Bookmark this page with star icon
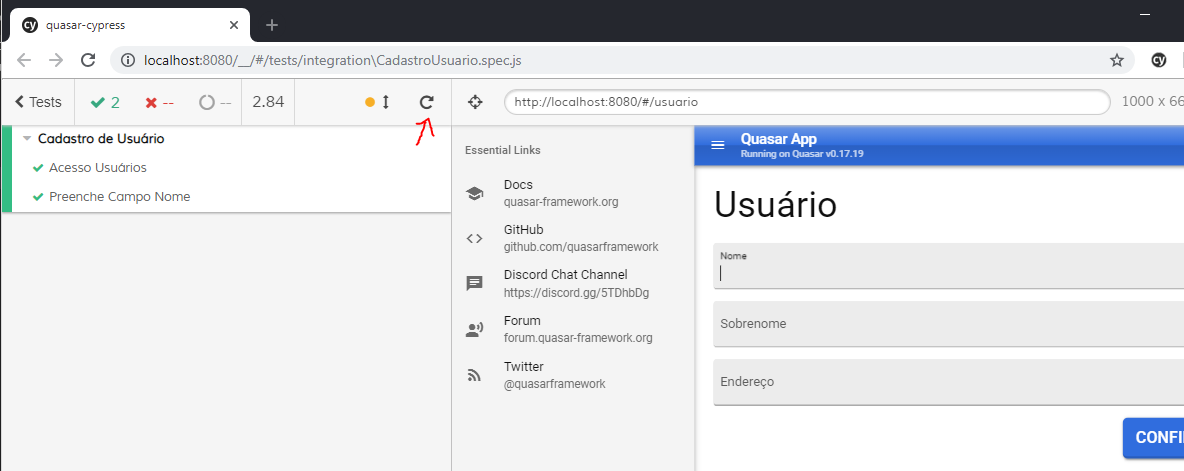The image size is (1184, 471). coord(1116,60)
